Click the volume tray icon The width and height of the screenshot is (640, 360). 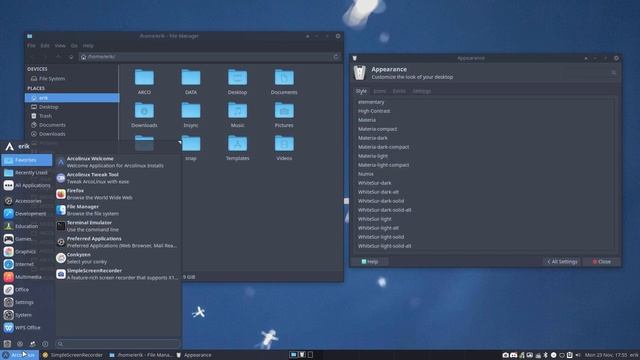[578, 355]
